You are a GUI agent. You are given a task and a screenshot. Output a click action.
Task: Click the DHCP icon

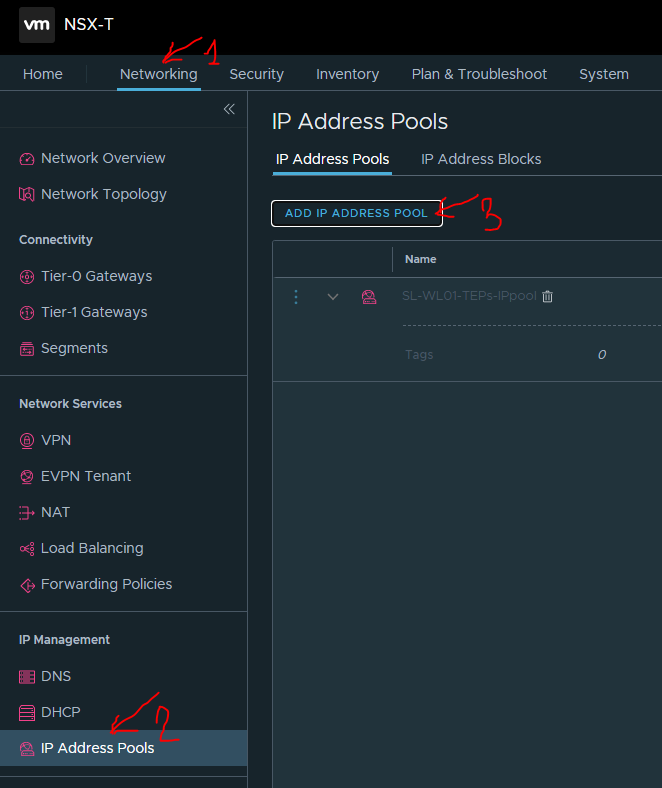pyautogui.click(x=27, y=713)
